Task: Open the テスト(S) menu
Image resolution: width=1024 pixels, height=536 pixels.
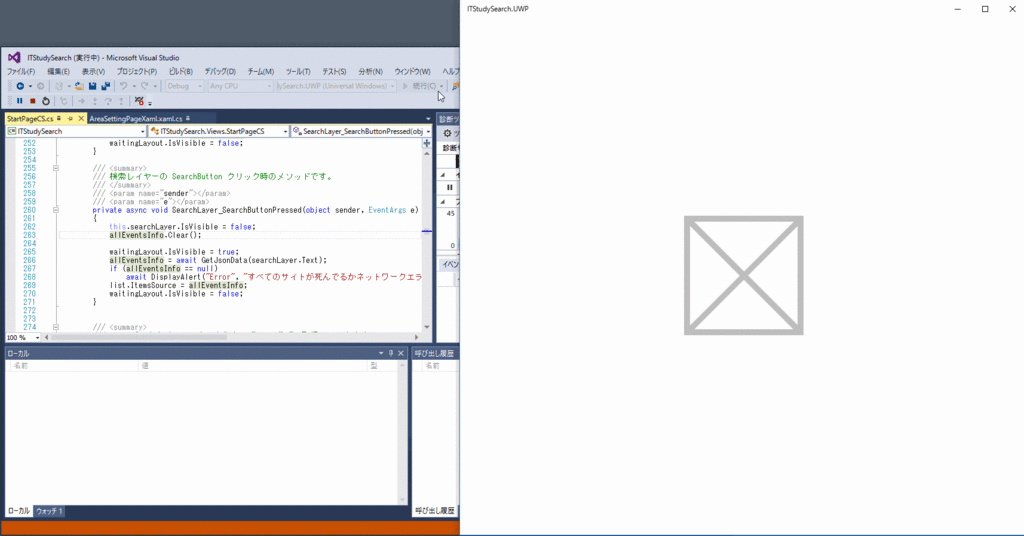Action: tap(334, 71)
